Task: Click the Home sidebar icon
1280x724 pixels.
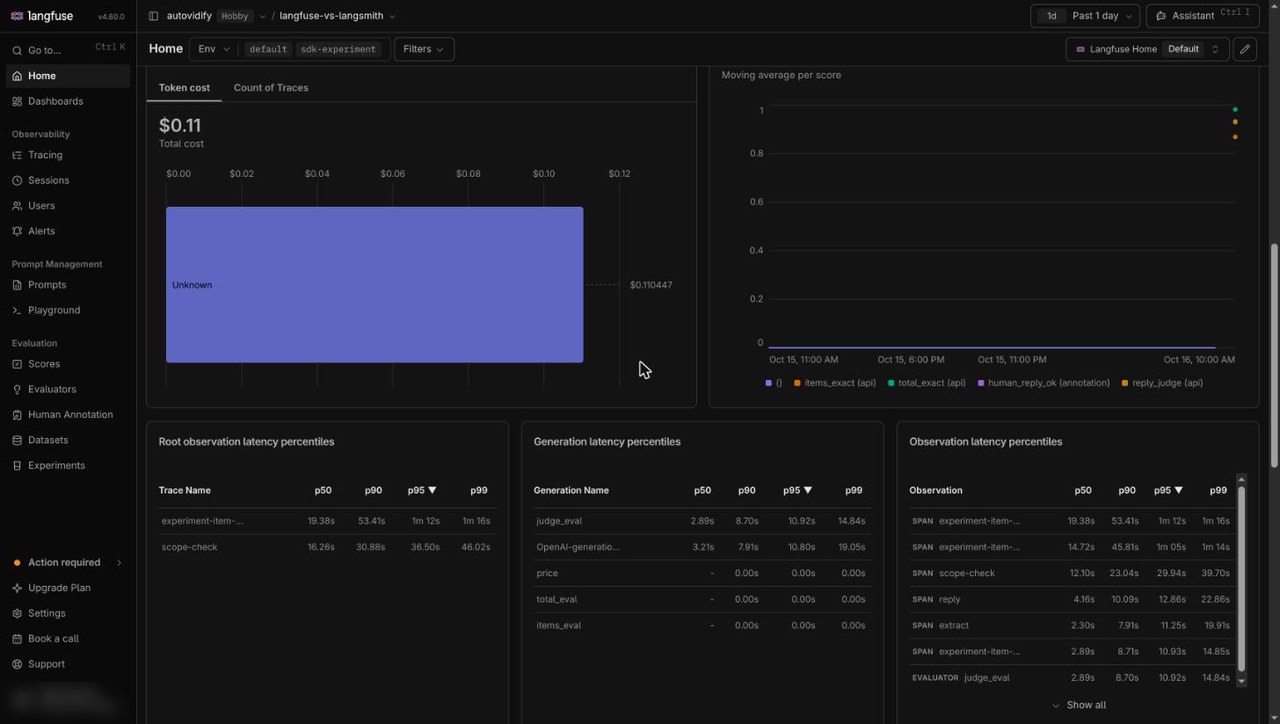Action: pos(17,76)
